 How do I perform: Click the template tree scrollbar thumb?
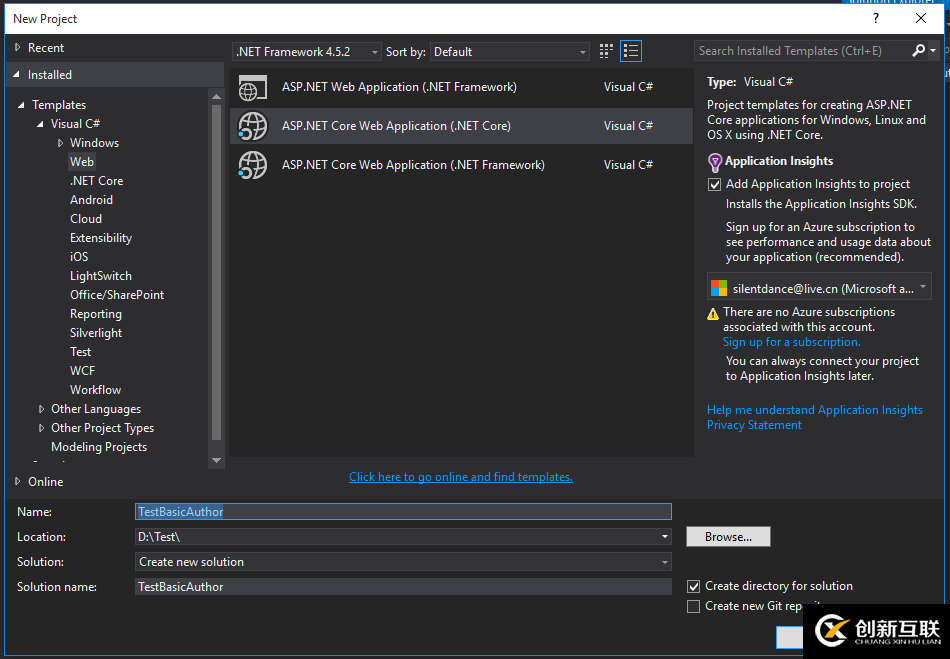coord(216,272)
